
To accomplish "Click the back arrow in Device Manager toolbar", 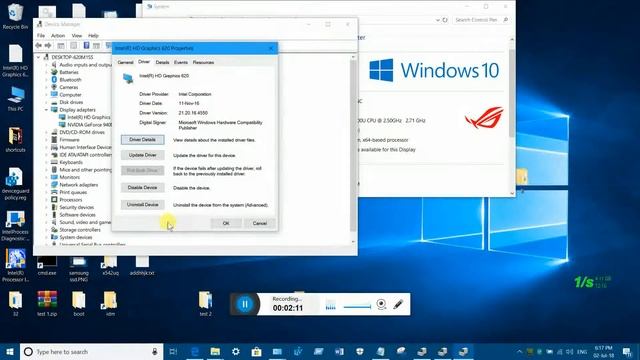I will click(39, 45).
